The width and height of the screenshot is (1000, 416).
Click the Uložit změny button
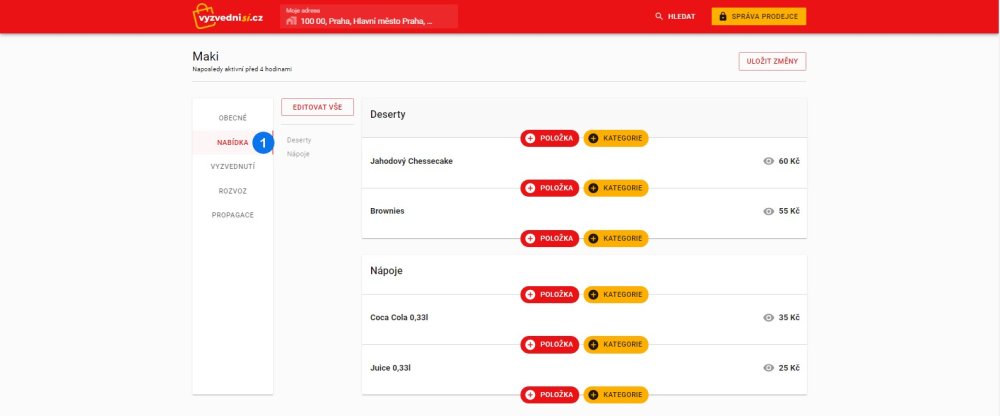click(772, 61)
